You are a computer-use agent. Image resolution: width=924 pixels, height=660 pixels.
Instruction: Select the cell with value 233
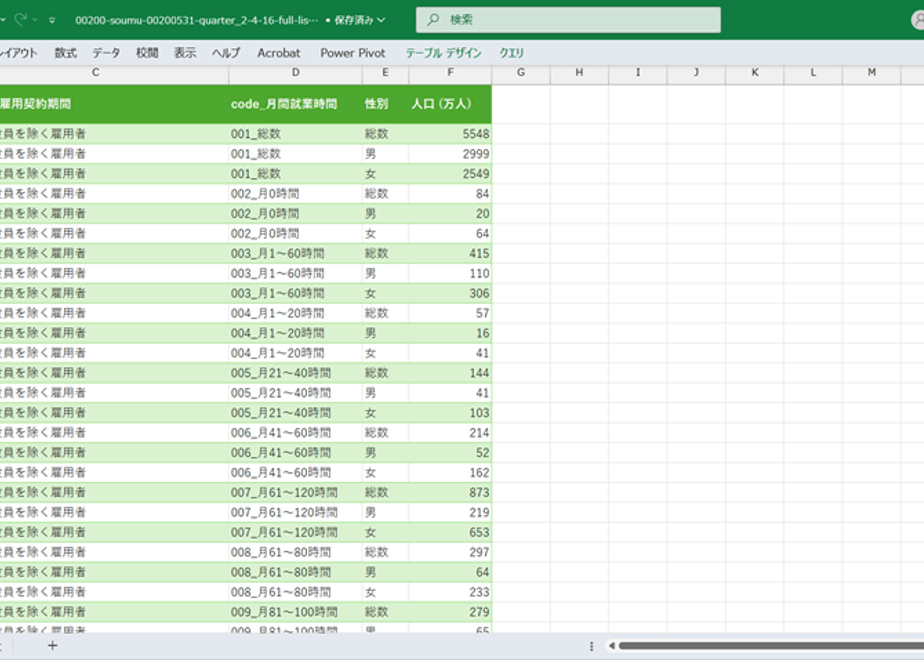point(450,592)
